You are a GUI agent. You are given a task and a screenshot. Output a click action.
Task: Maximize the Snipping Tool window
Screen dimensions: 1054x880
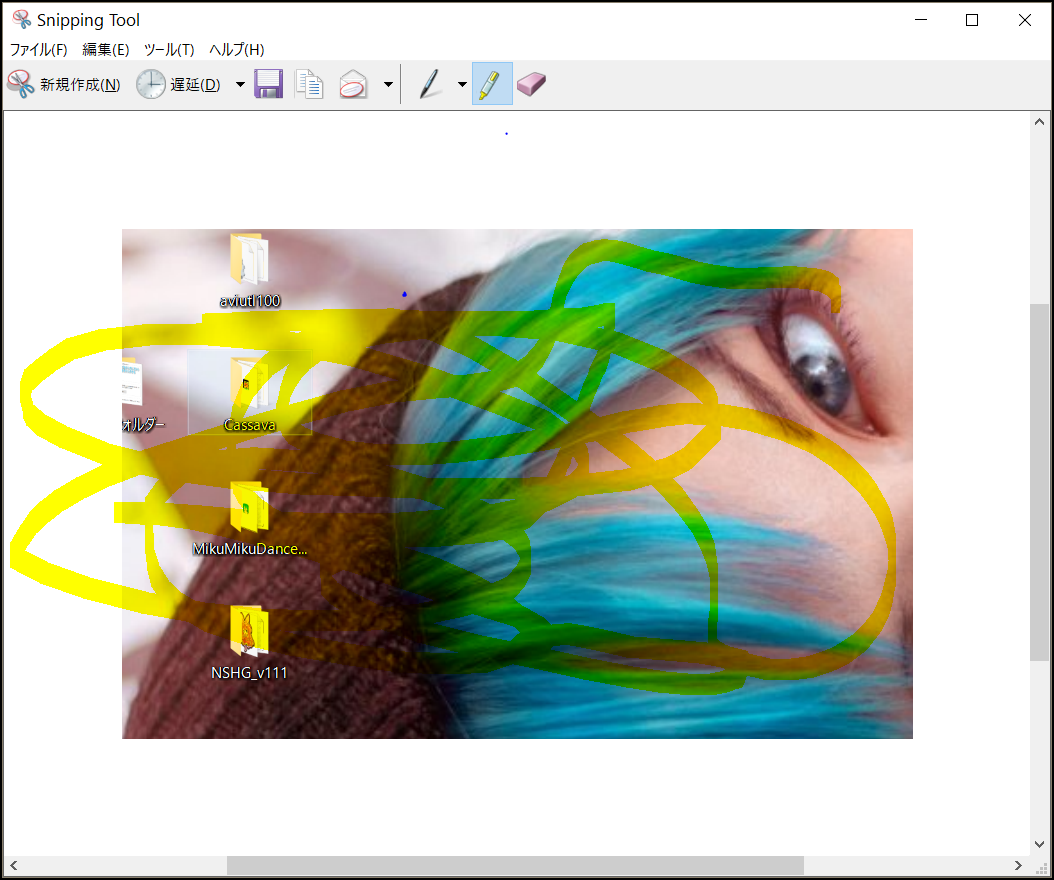pos(972,20)
